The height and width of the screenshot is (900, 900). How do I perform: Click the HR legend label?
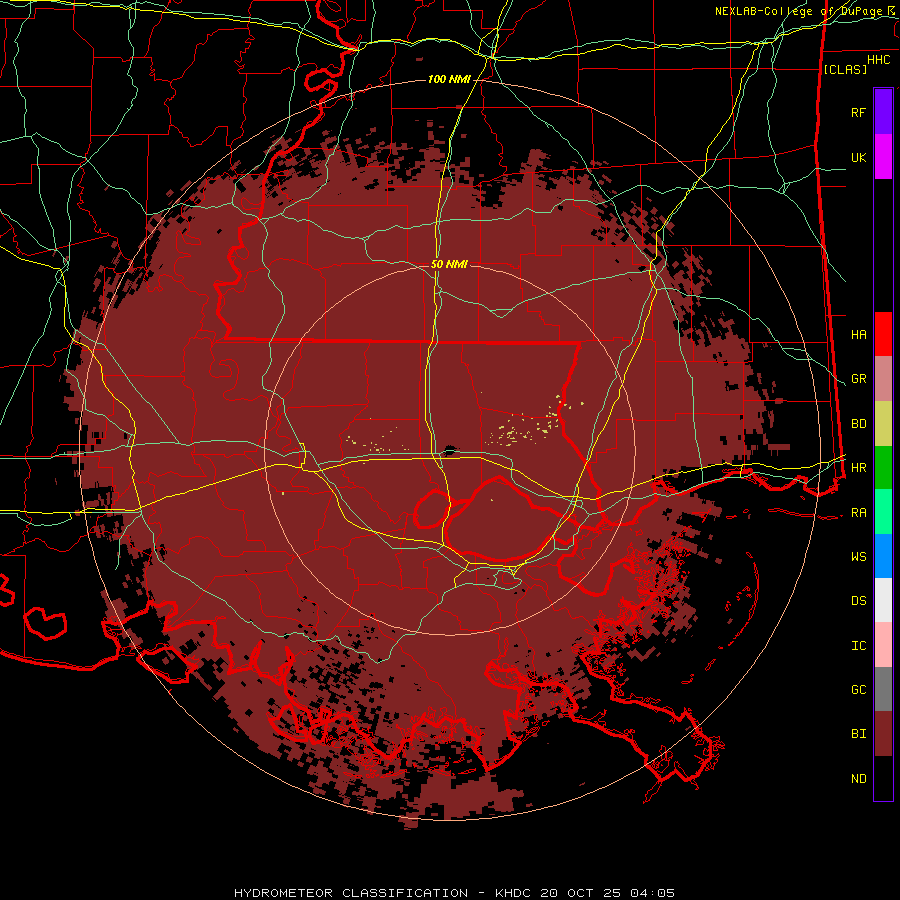pos(859,468)
